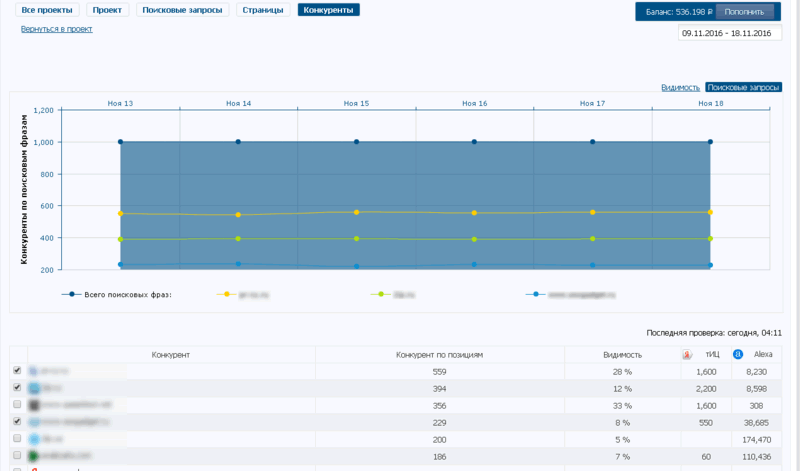The height and width of the screenshot is (471, 800).
Task: Click the Alexa value 174,470
Action: coord(756,439)
